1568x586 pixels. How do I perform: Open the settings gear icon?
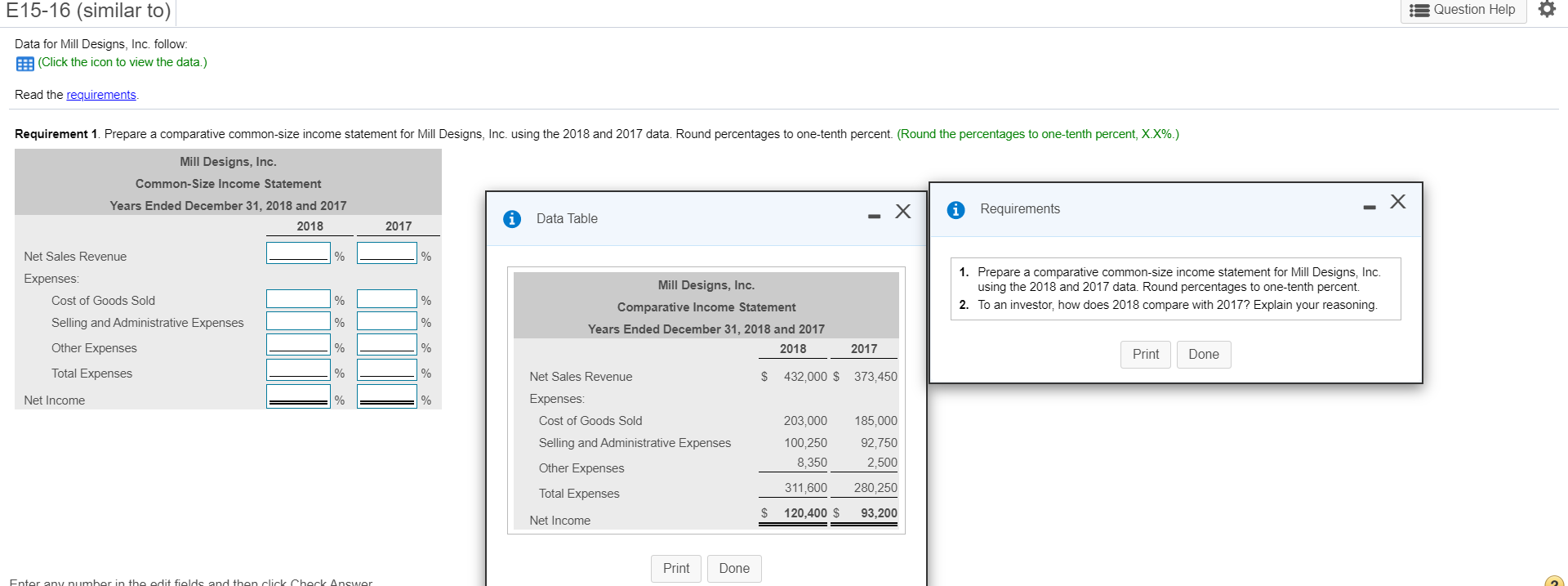pos(1547,9)
